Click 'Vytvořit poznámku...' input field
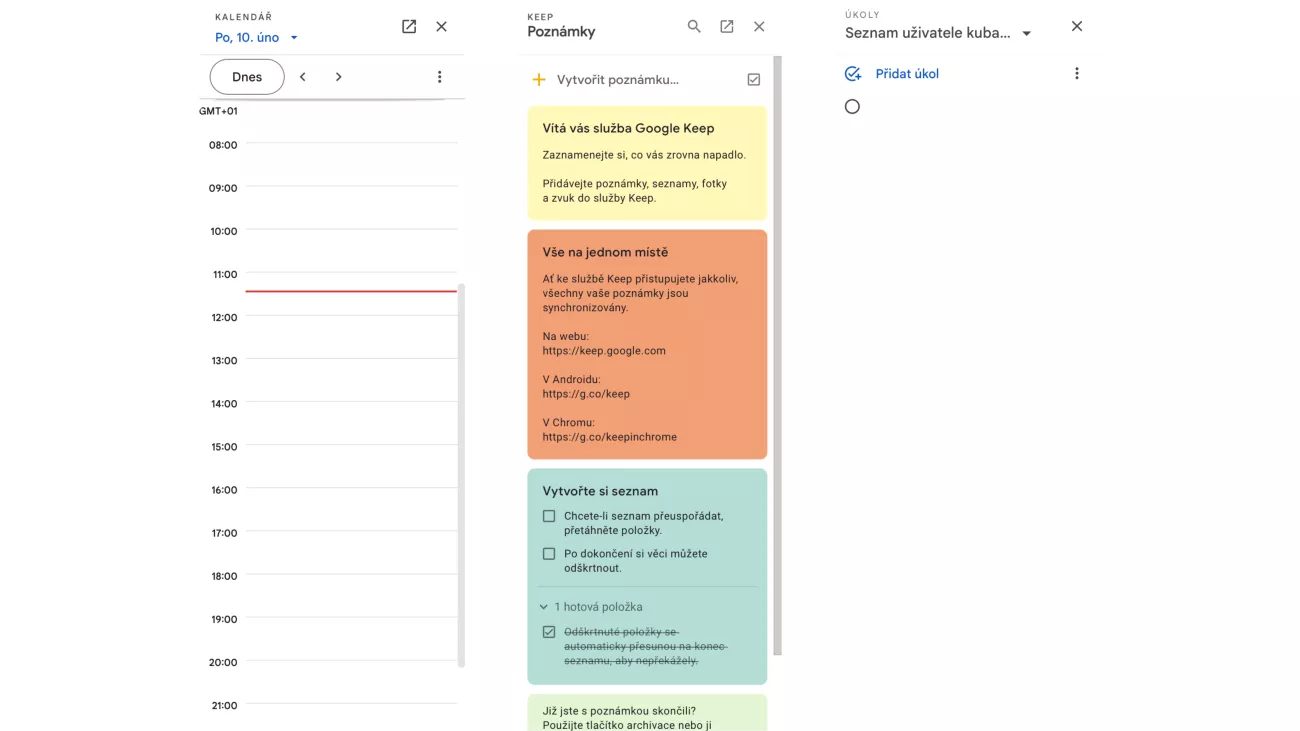The width and height of the screenshot is (1300, 731). point(617,80)
